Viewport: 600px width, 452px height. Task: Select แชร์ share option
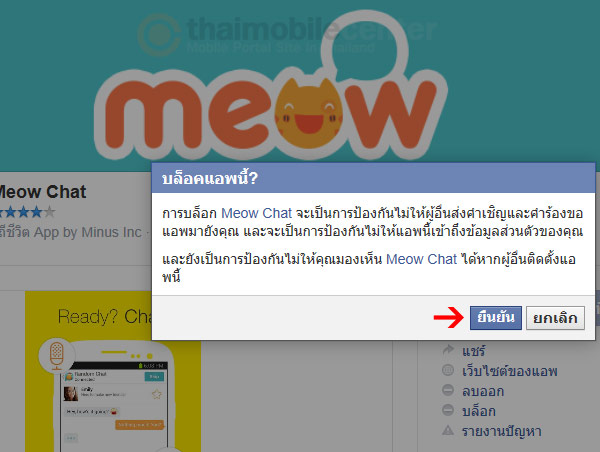point(474,351)
